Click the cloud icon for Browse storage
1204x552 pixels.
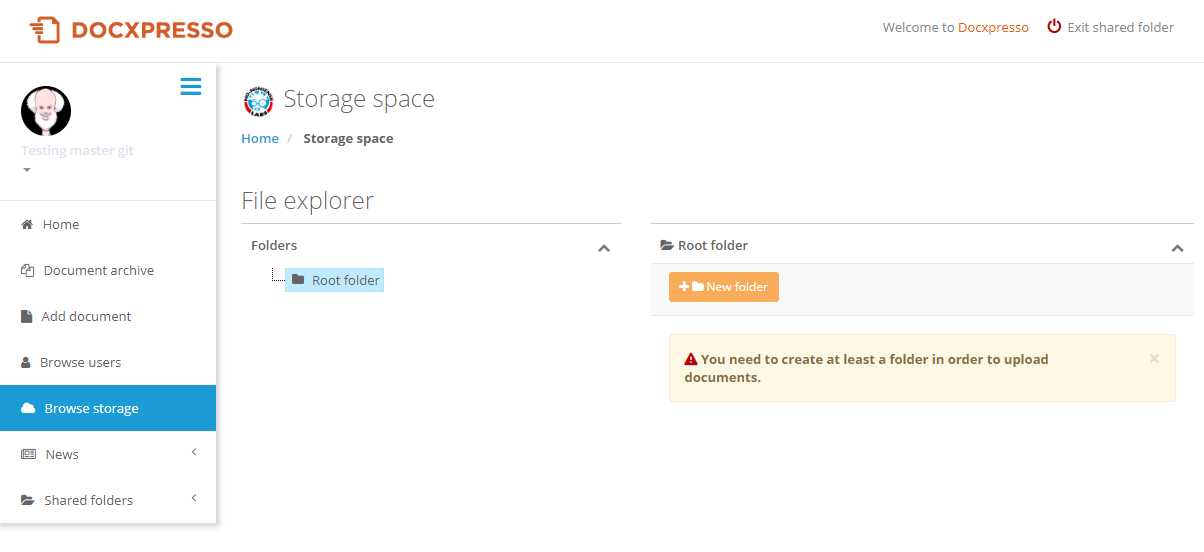click(28, 408)
